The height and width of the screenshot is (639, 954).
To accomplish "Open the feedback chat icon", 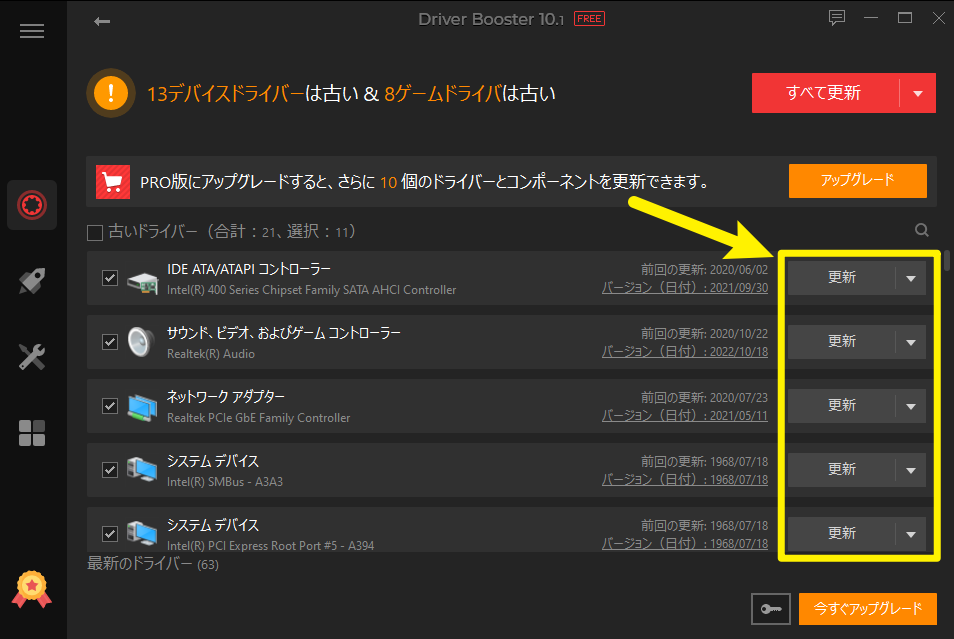I will click(x=837, y=18).
